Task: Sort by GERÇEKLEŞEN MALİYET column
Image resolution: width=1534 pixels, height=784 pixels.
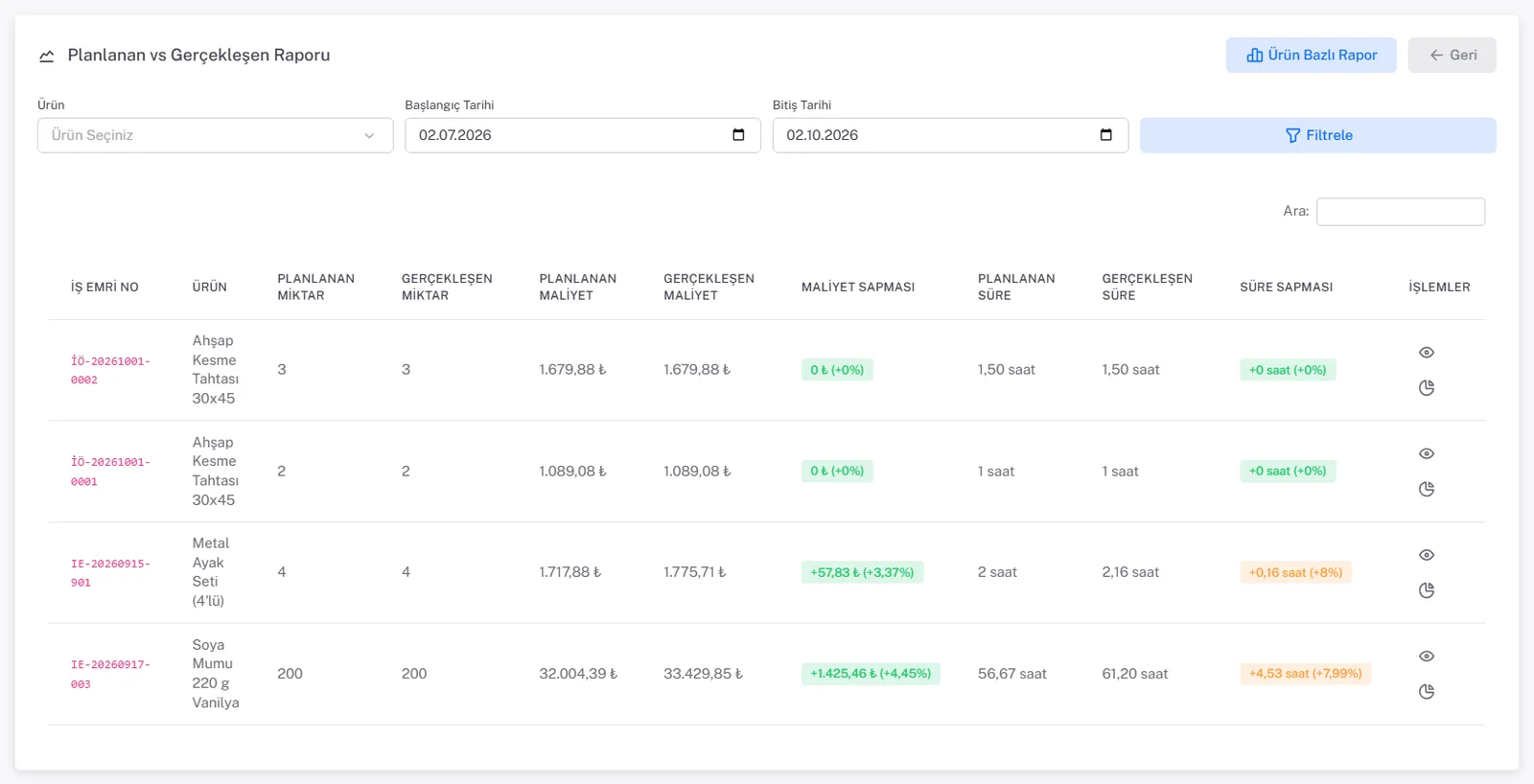Action: pyautogui.click(x=709, y=287)
